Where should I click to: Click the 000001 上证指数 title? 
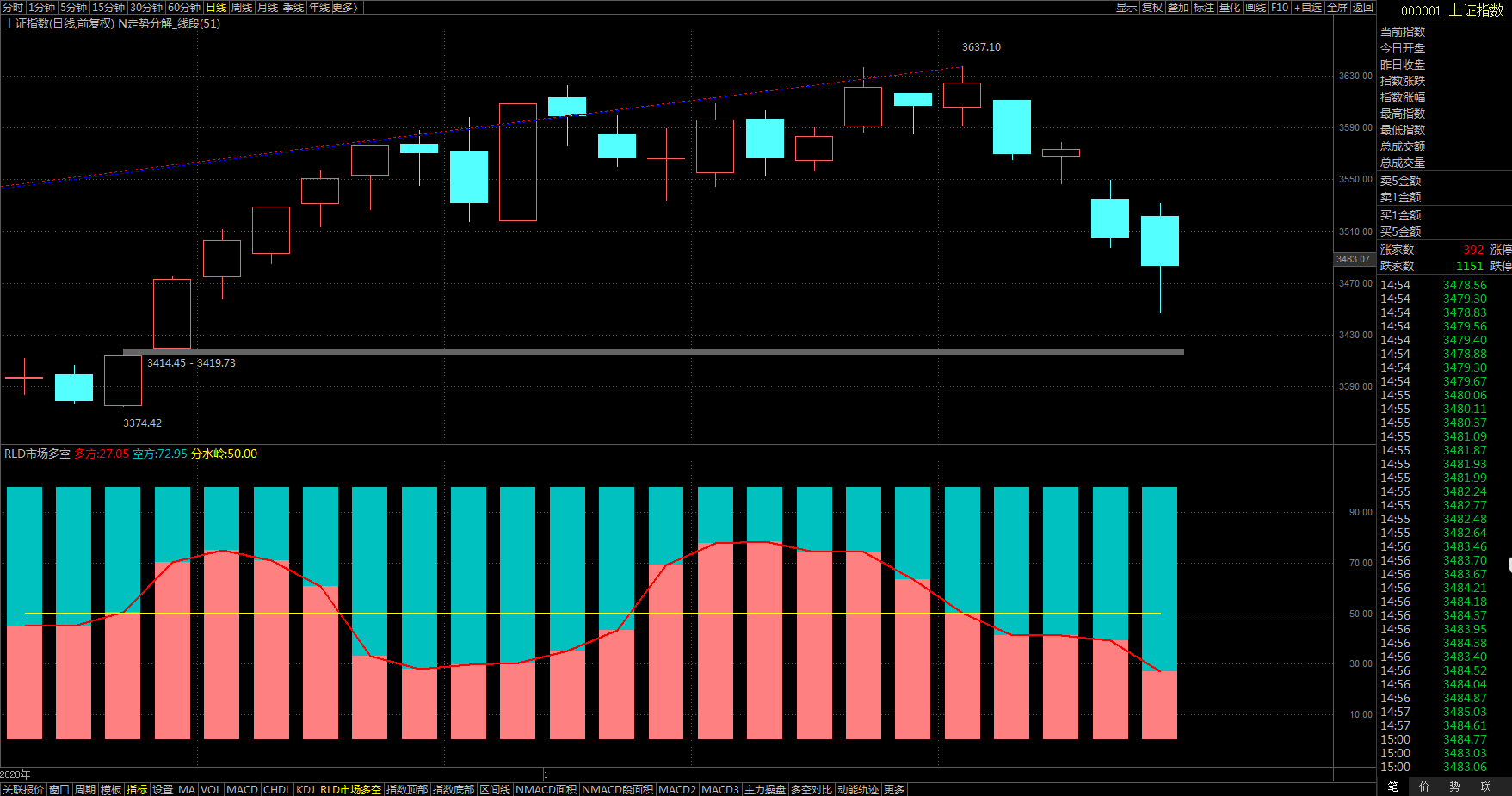1453,10
